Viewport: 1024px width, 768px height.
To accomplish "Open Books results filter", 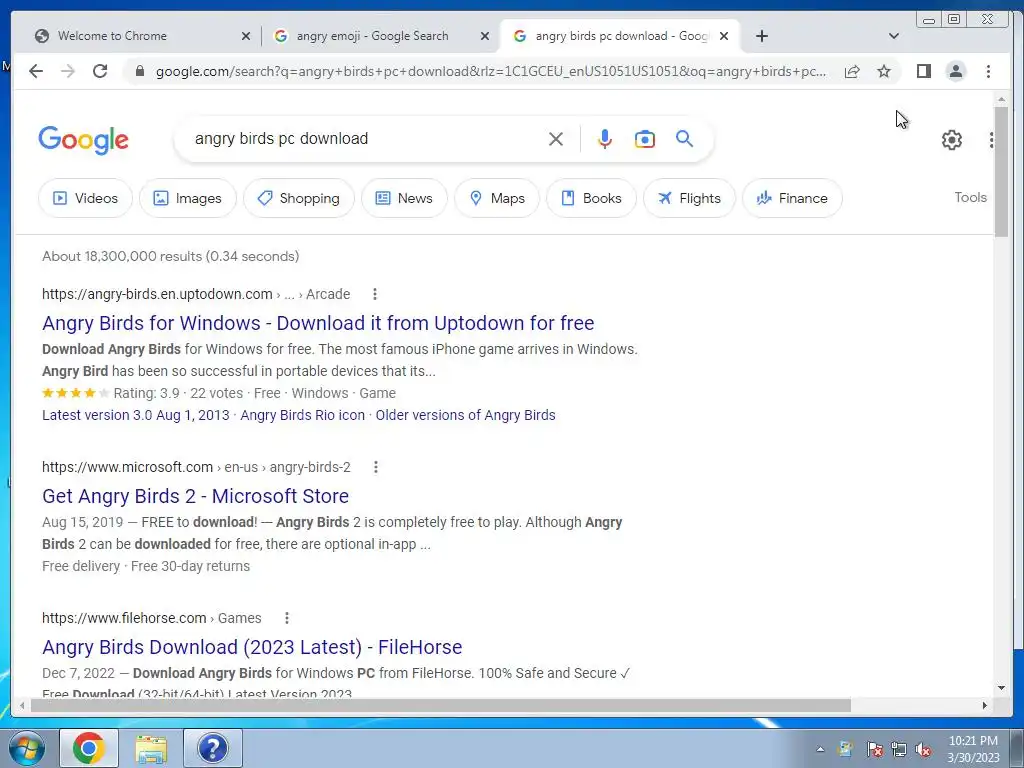I will pyautogui.click(x=592, y=198).
